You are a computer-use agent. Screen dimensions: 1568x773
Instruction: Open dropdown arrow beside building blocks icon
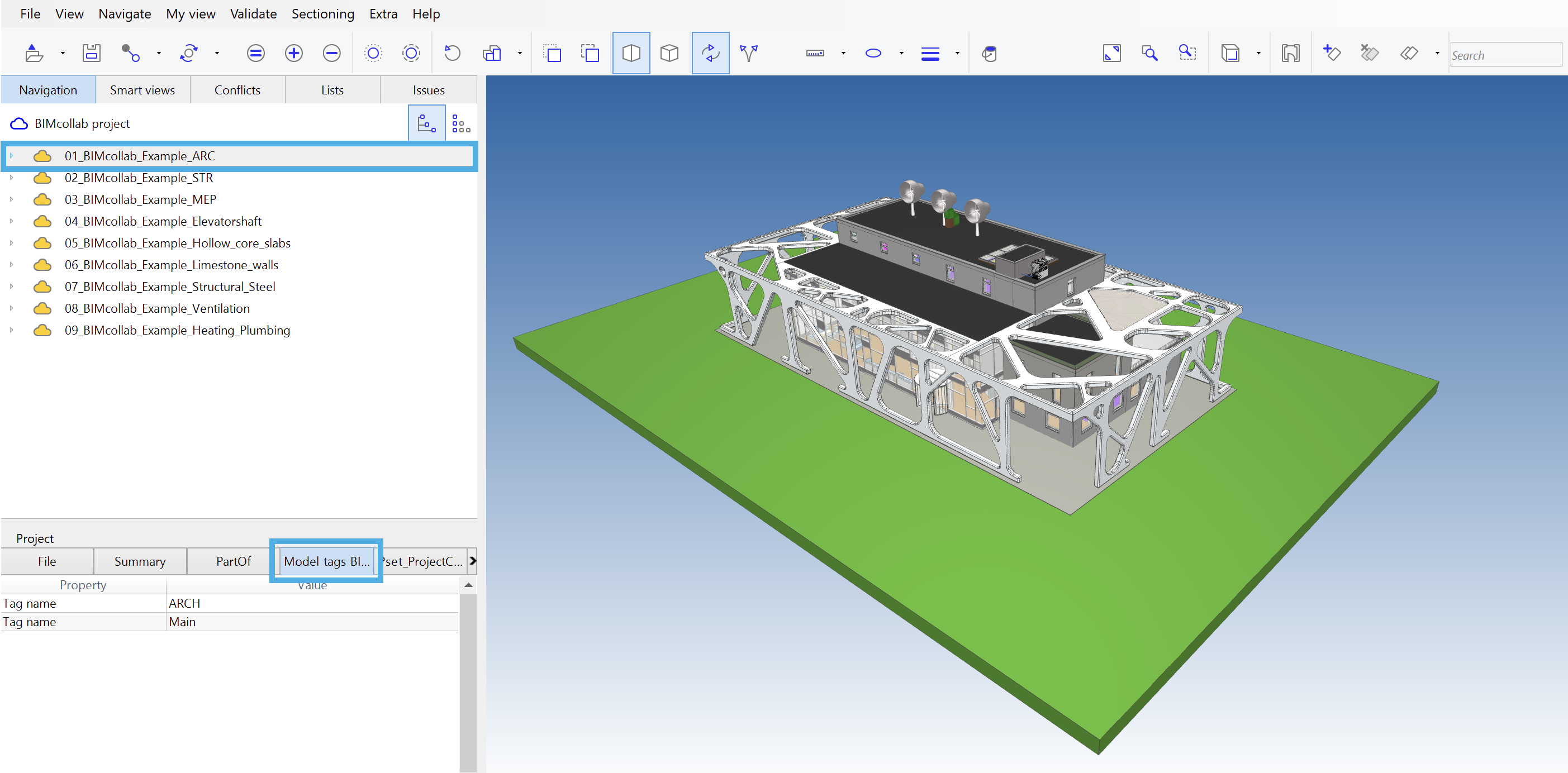(520, 54)
